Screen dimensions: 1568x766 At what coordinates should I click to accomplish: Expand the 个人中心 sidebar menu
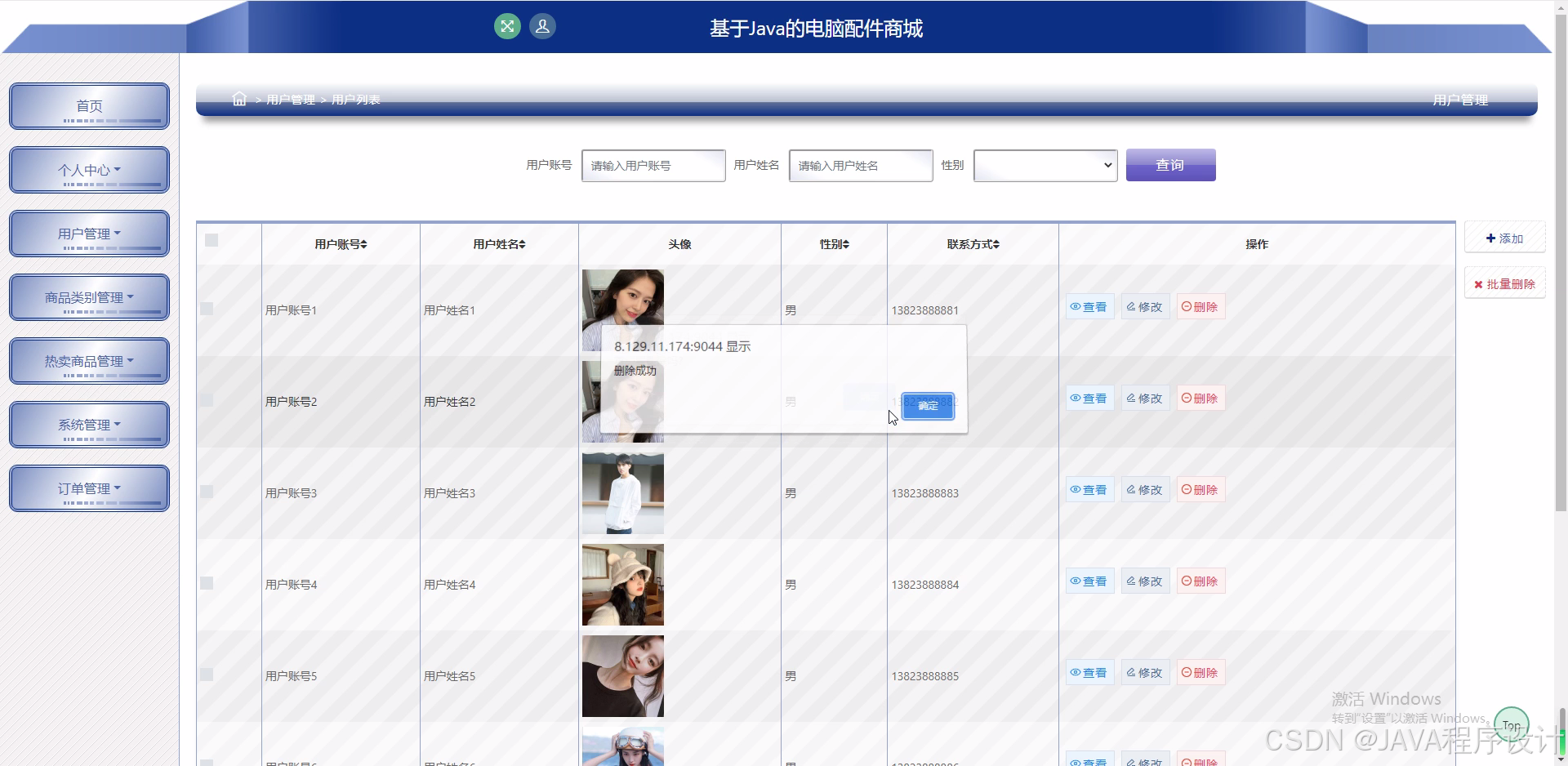pyautogui.click(x=89, y=170)
